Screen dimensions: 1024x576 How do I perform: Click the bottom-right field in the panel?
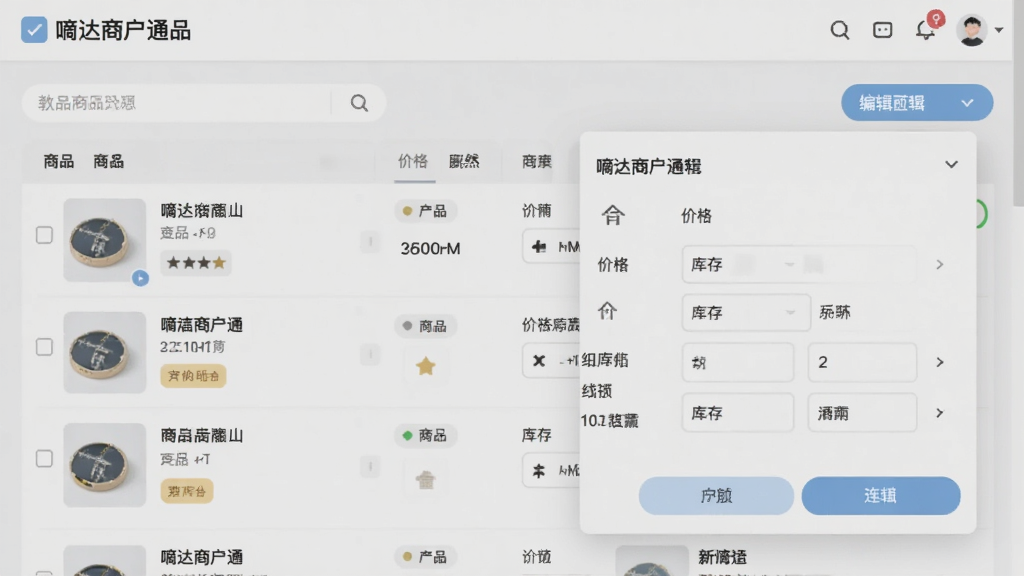coord(863,413)
